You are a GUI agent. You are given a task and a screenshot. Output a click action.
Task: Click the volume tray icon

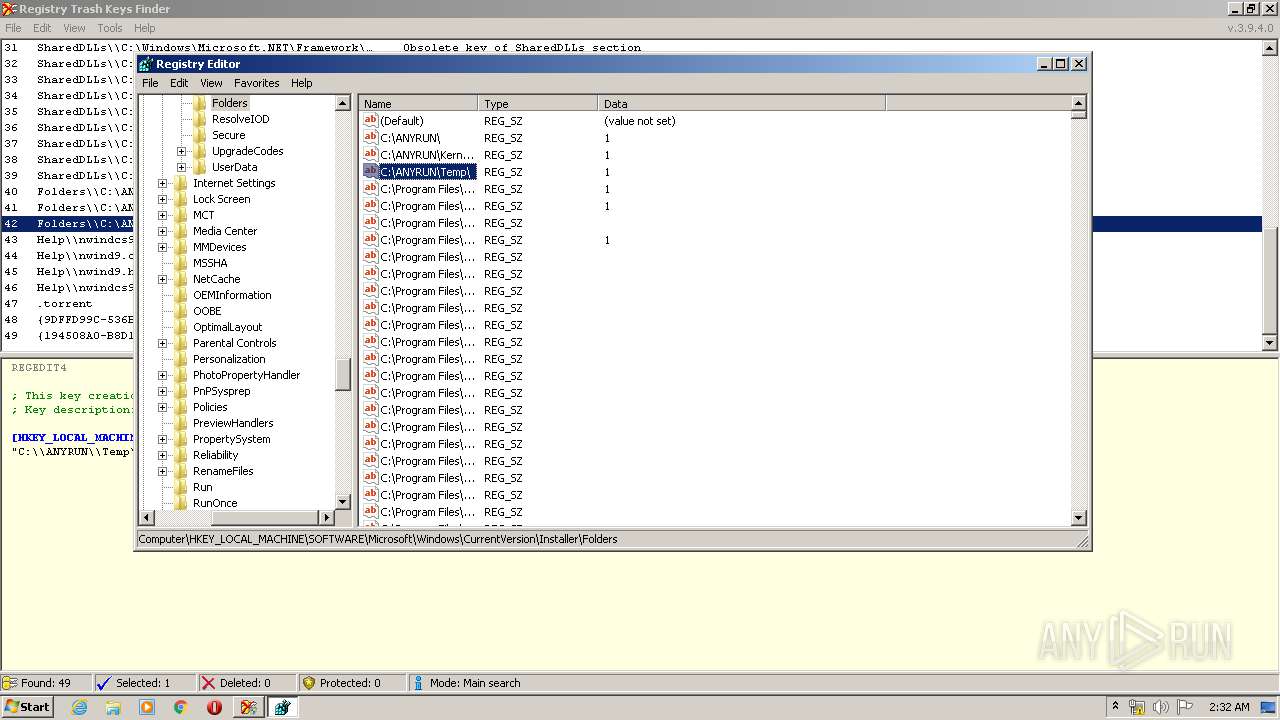(1161, 707)
